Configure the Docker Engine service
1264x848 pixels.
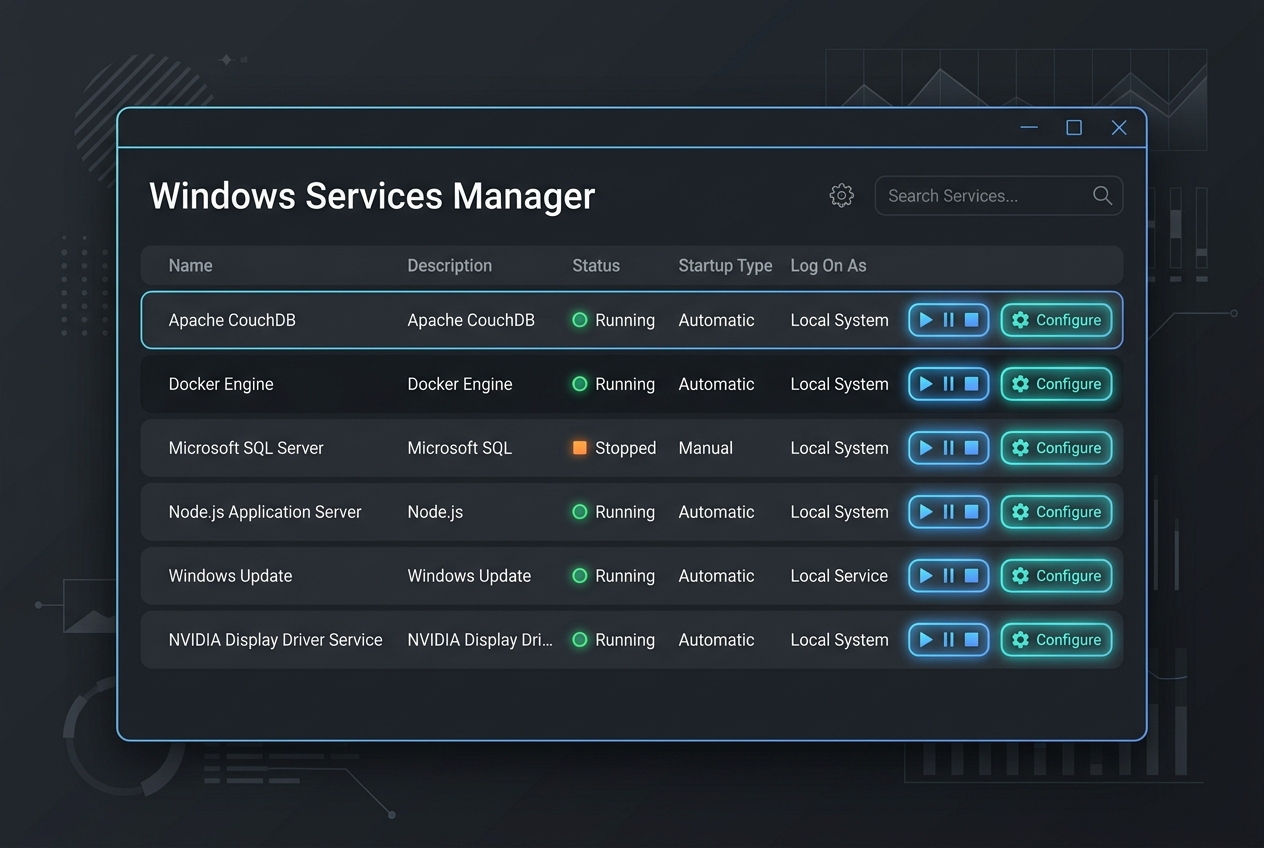point(1056,384)
